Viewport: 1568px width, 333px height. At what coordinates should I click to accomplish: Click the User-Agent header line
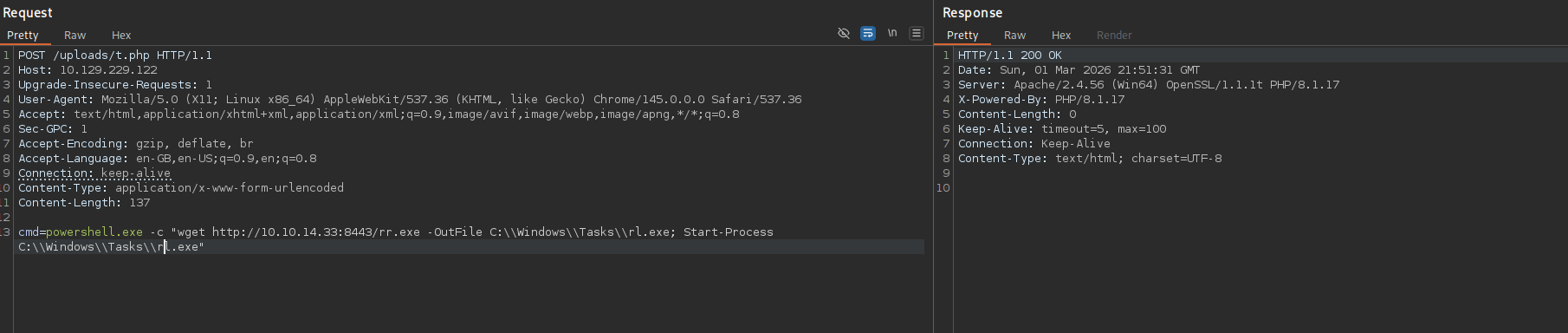410,99
